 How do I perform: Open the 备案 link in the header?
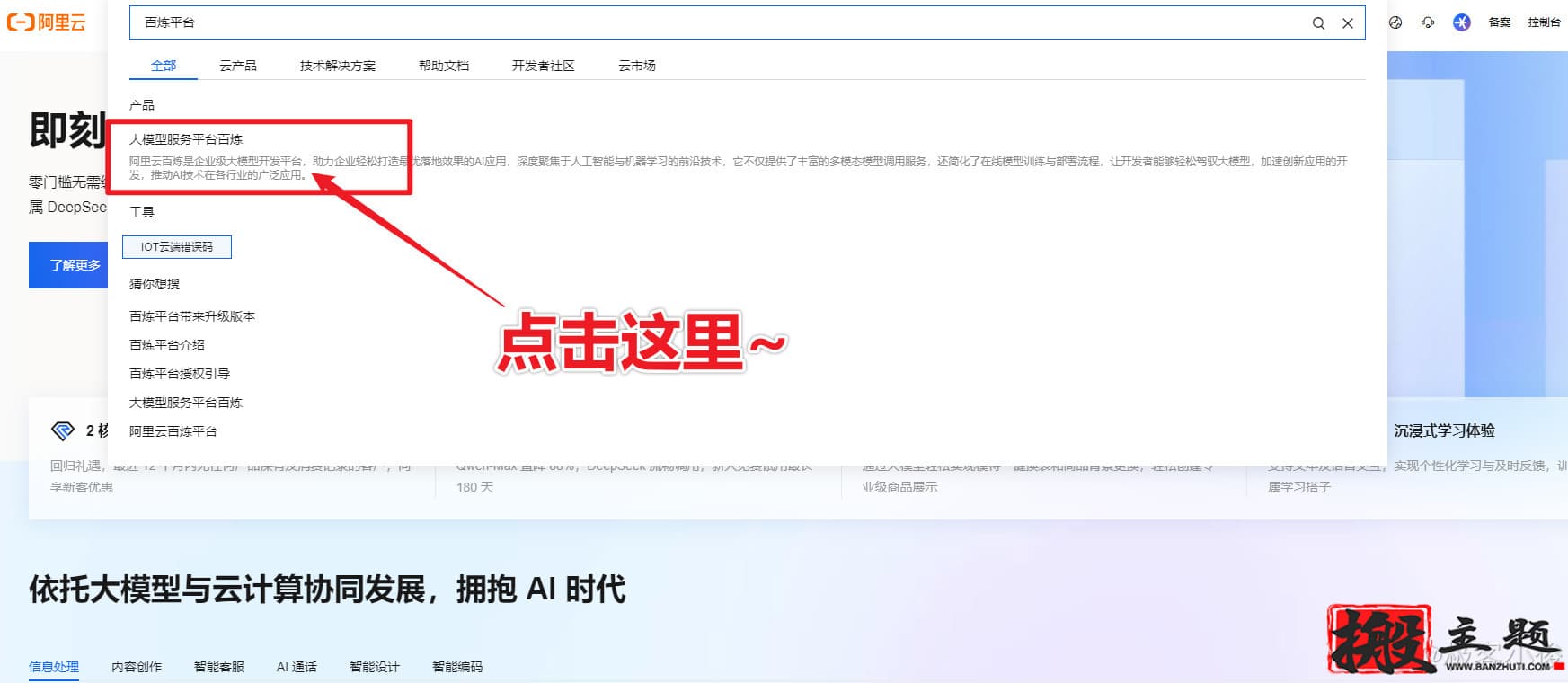tap(1500, 22)
